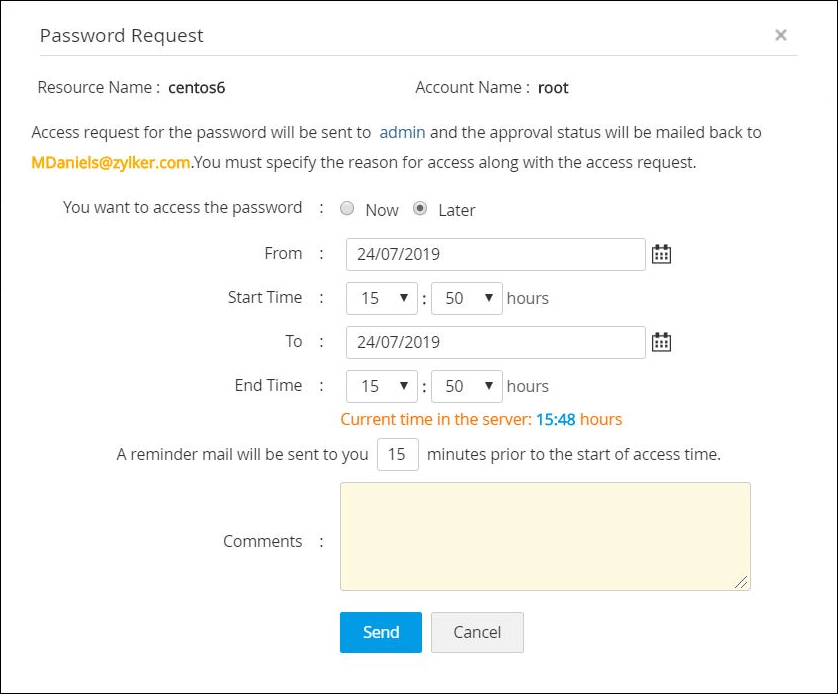
Task: Grab the Comments box resize handle
Action: point(741,581)
